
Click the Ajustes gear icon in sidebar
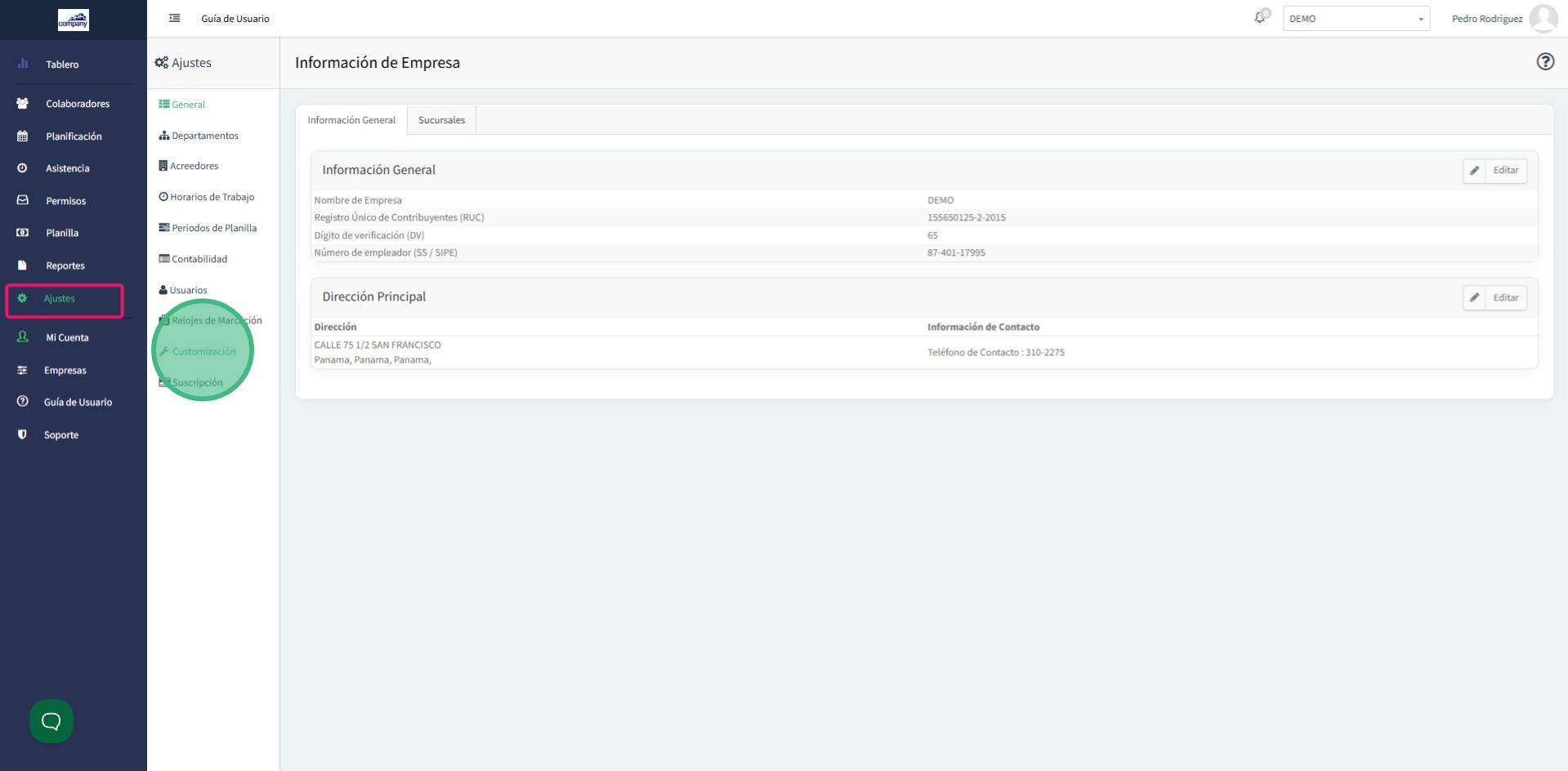point(22,298)
